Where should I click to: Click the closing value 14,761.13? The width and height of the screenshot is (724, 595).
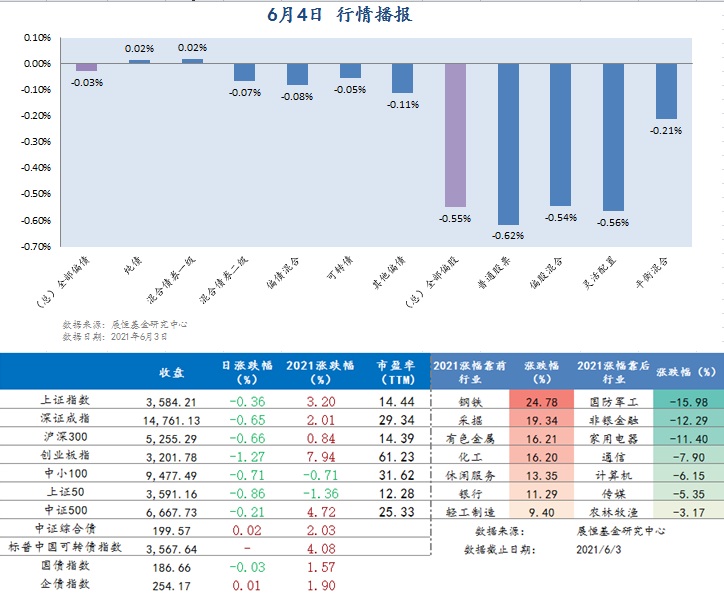pyautogui.click(x=171, y=421)
